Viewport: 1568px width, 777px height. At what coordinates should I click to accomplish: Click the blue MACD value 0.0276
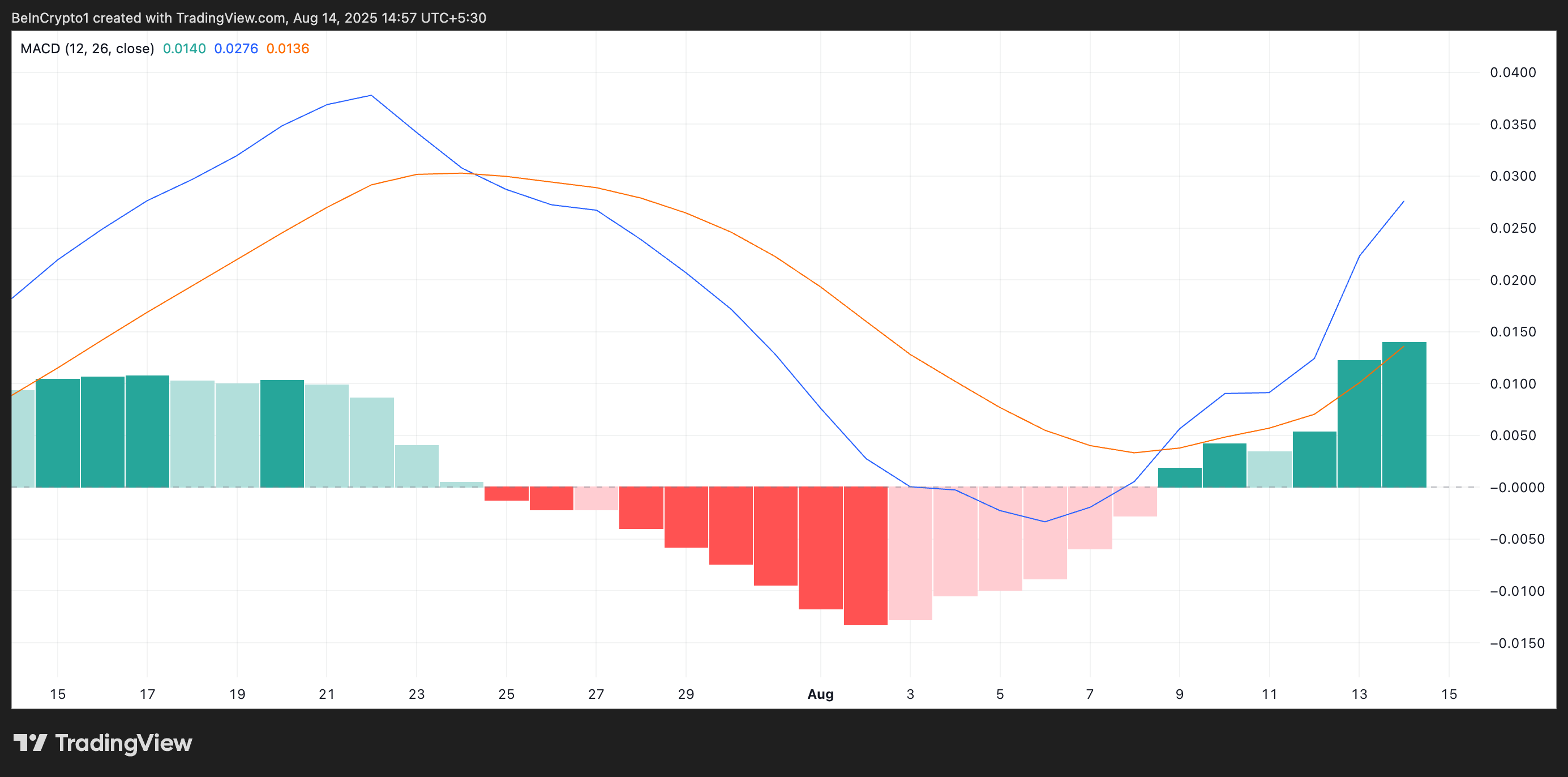(235, 49)
